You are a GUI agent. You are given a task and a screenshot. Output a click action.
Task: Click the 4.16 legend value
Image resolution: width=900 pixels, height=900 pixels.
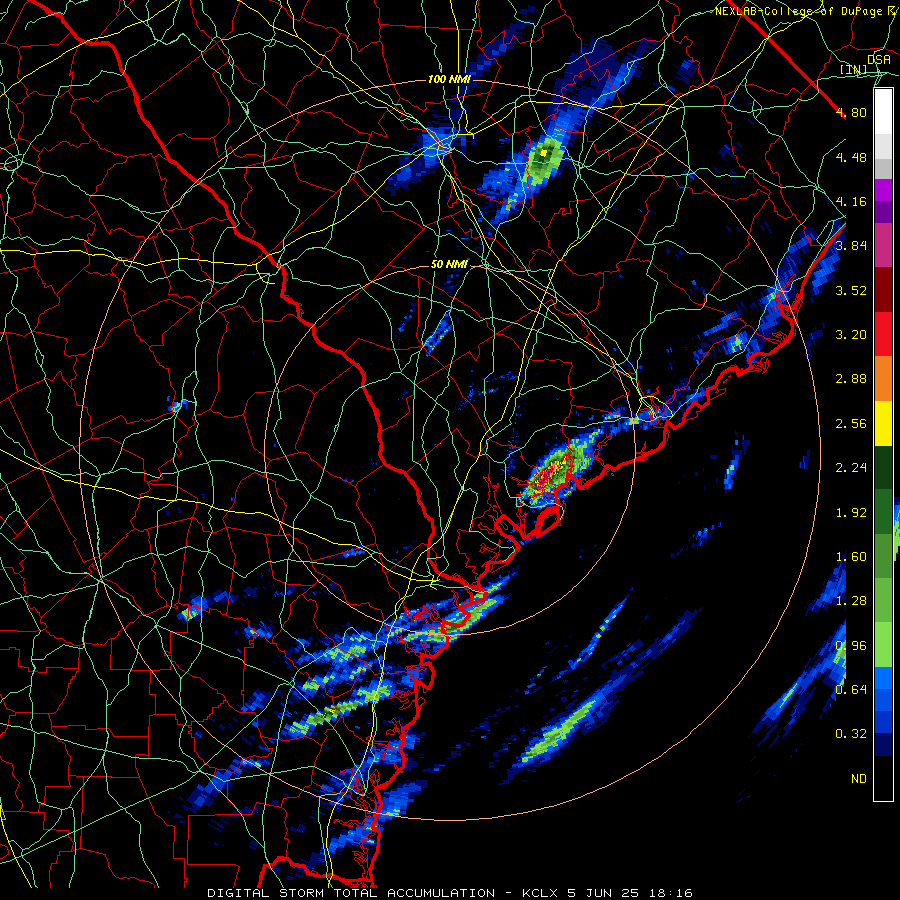pyautogui.click(x=851, y=201)
